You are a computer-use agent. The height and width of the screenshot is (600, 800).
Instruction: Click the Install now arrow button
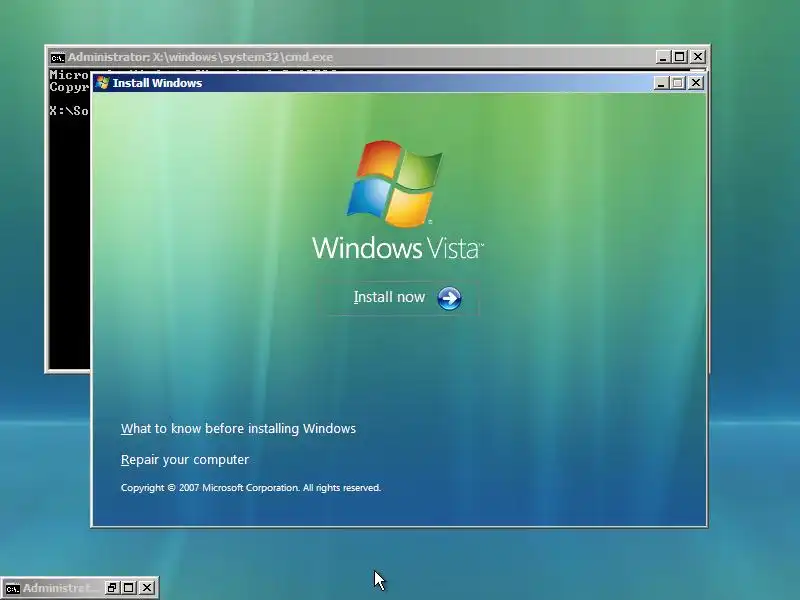click(x=449, y=298)
